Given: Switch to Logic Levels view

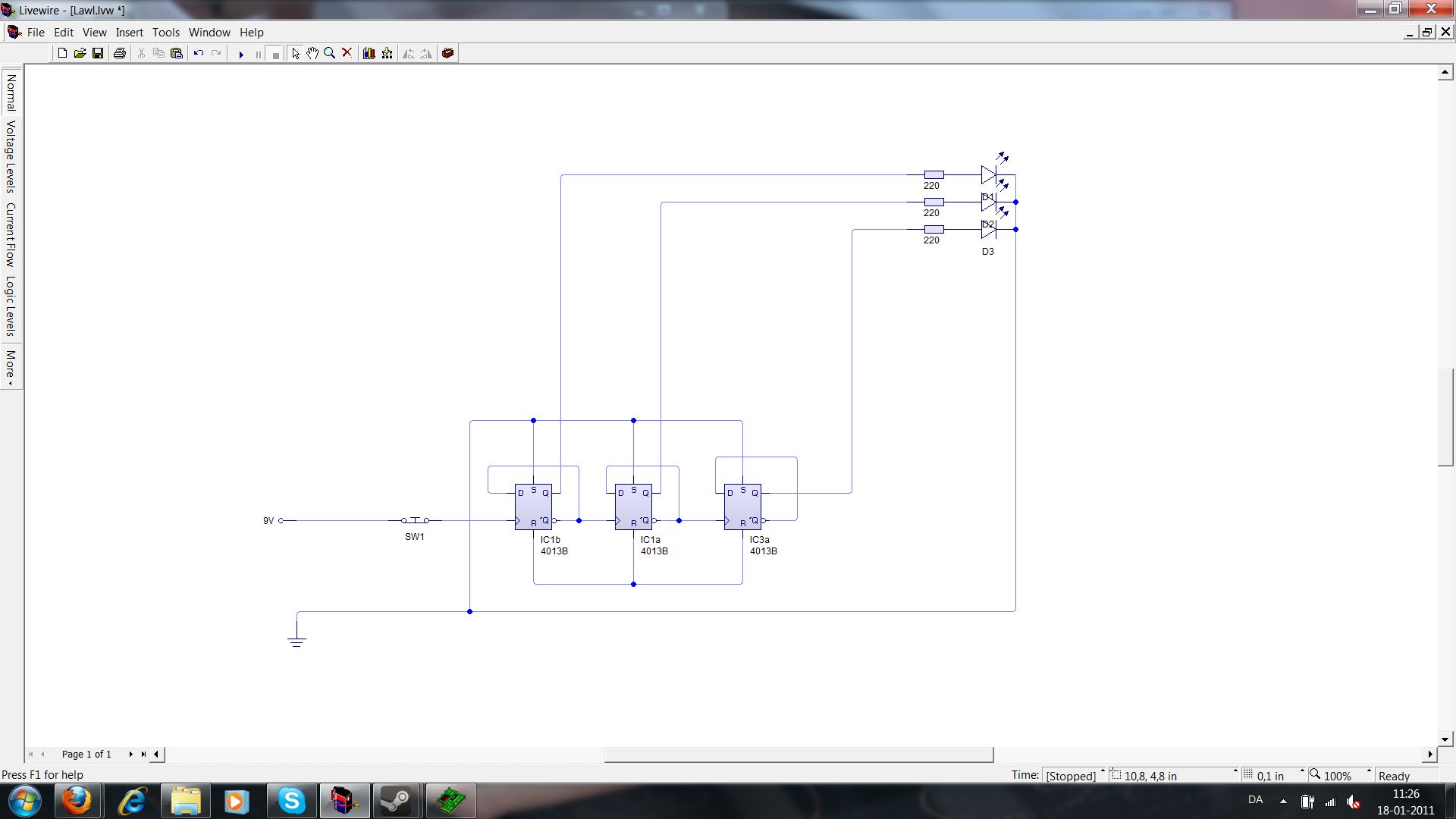Looking at the screenshot, I should click(11, 306).
